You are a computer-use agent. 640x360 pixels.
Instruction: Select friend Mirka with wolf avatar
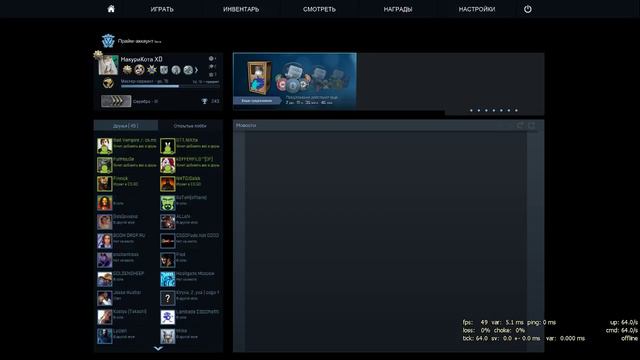[190, 336]
